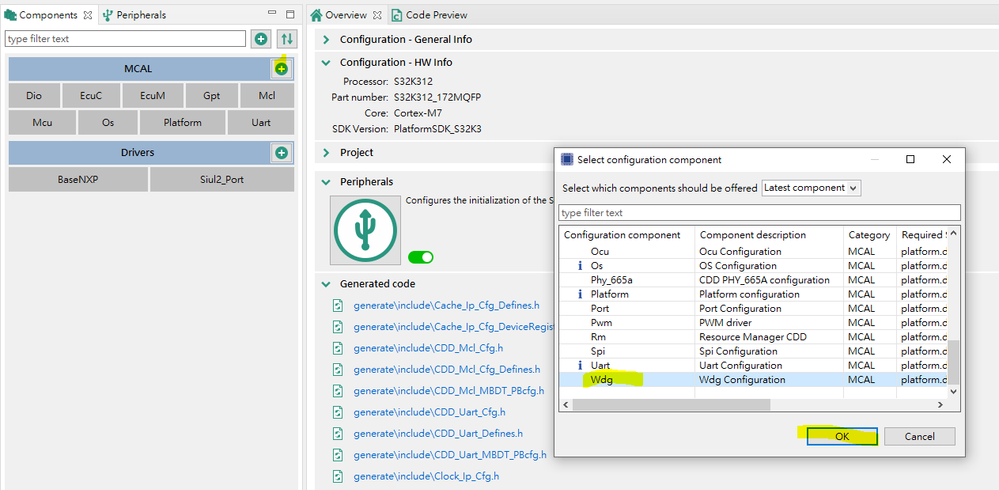
Task: Close the Overview tab with its X
Action: tap(377, 15)
